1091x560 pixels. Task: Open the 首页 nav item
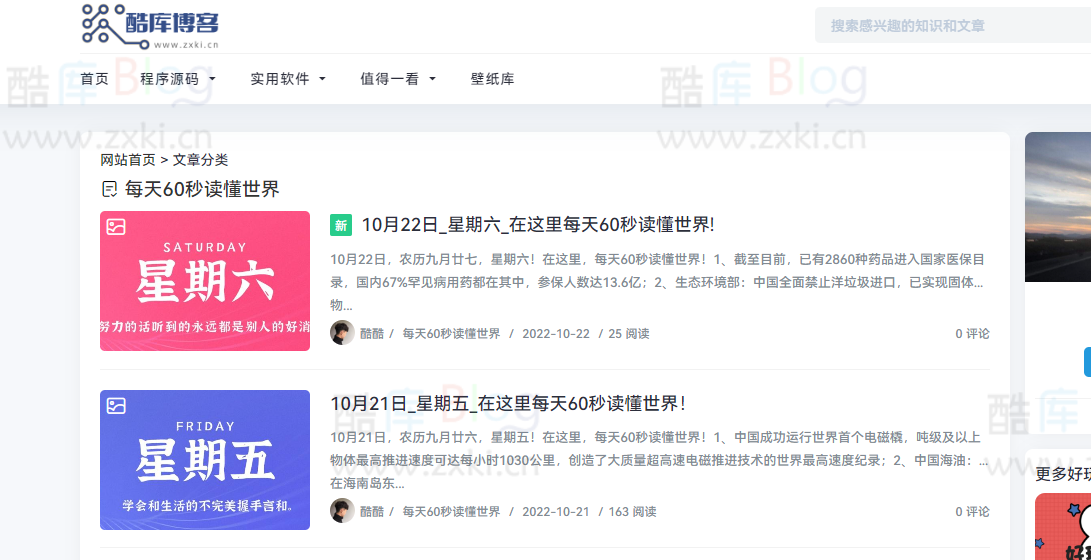coord(95,79)
